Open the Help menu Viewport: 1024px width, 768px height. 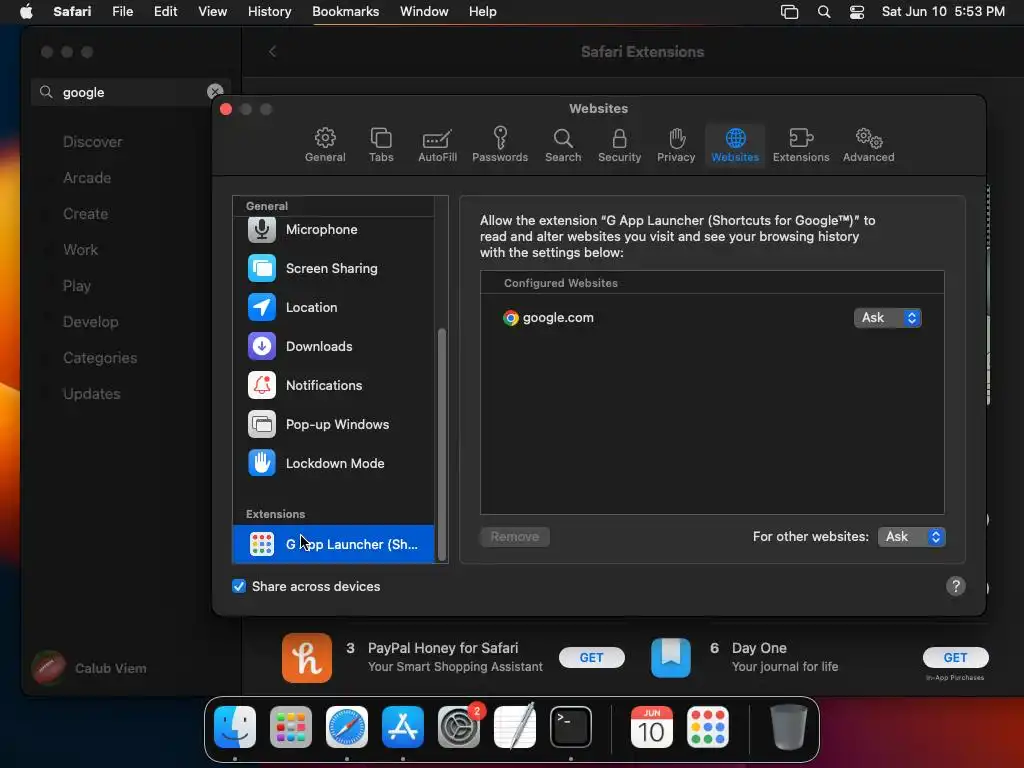coord(483,12)
